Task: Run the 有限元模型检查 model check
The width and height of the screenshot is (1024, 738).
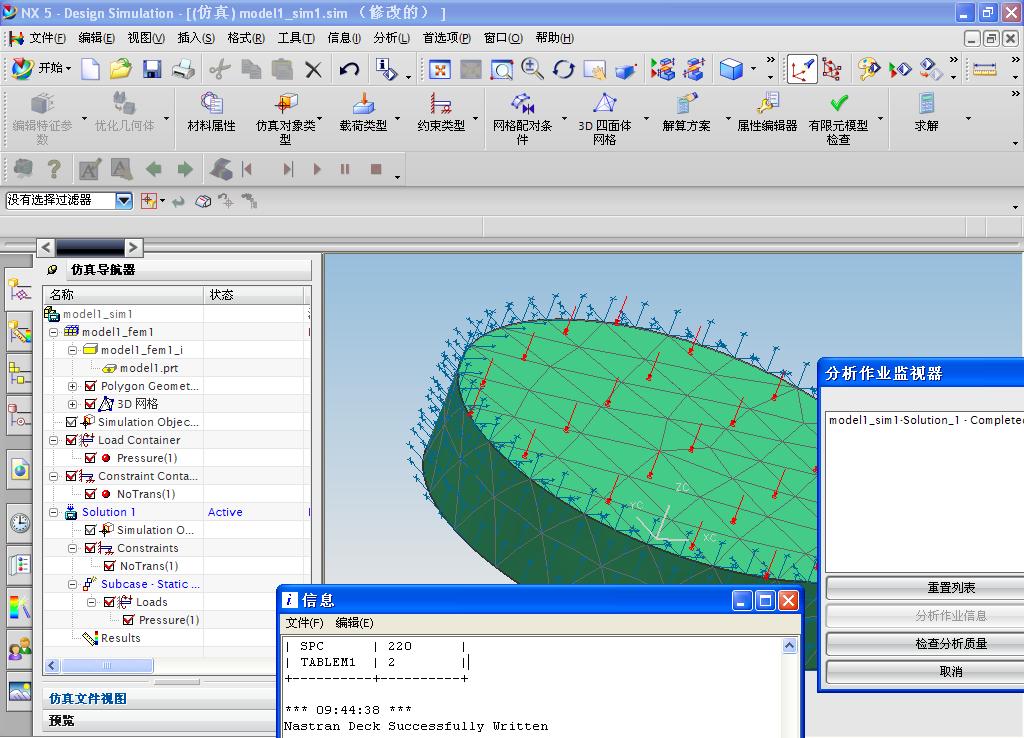Action: [x=838, y=104]
